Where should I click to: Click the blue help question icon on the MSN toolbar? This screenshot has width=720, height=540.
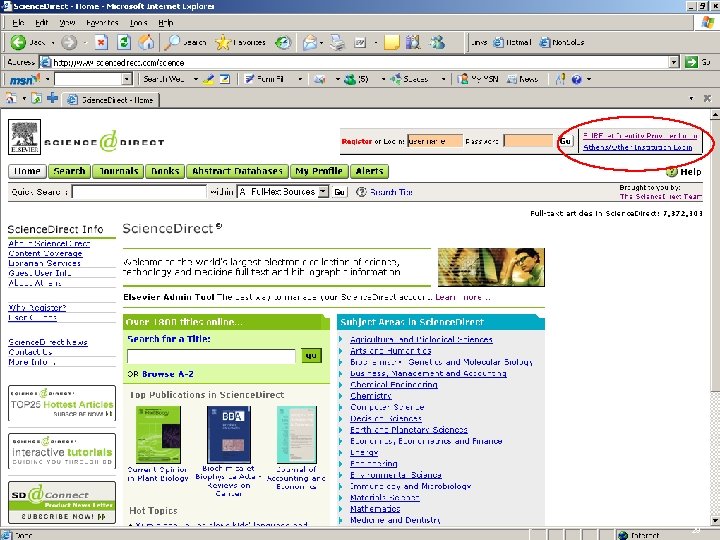click(x=577, y=79)
